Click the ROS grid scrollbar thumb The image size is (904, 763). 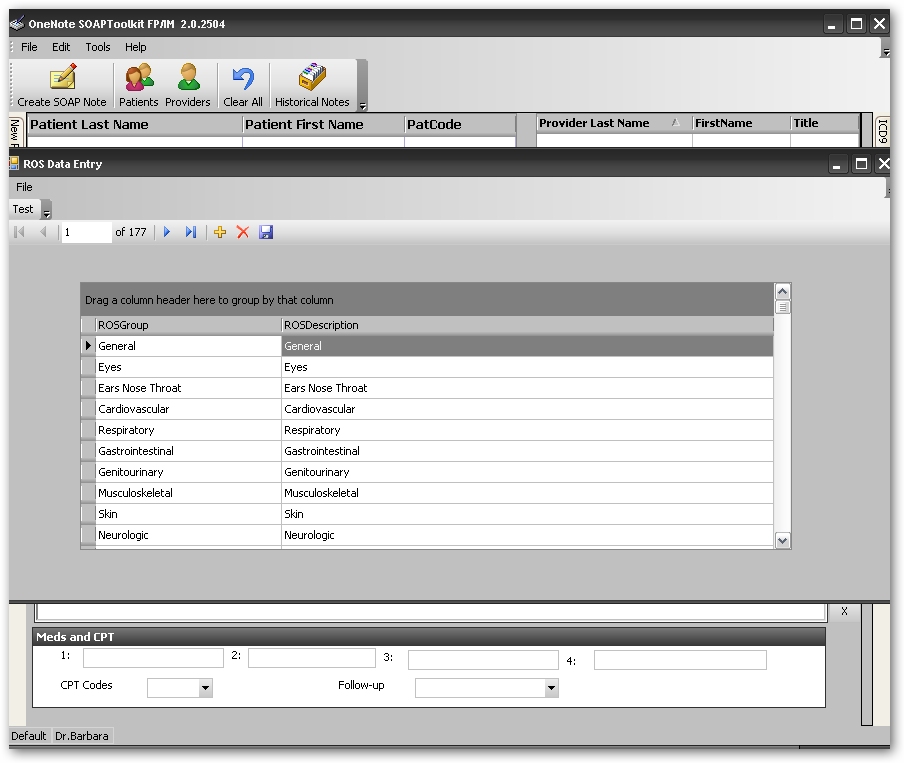[782, 307]
